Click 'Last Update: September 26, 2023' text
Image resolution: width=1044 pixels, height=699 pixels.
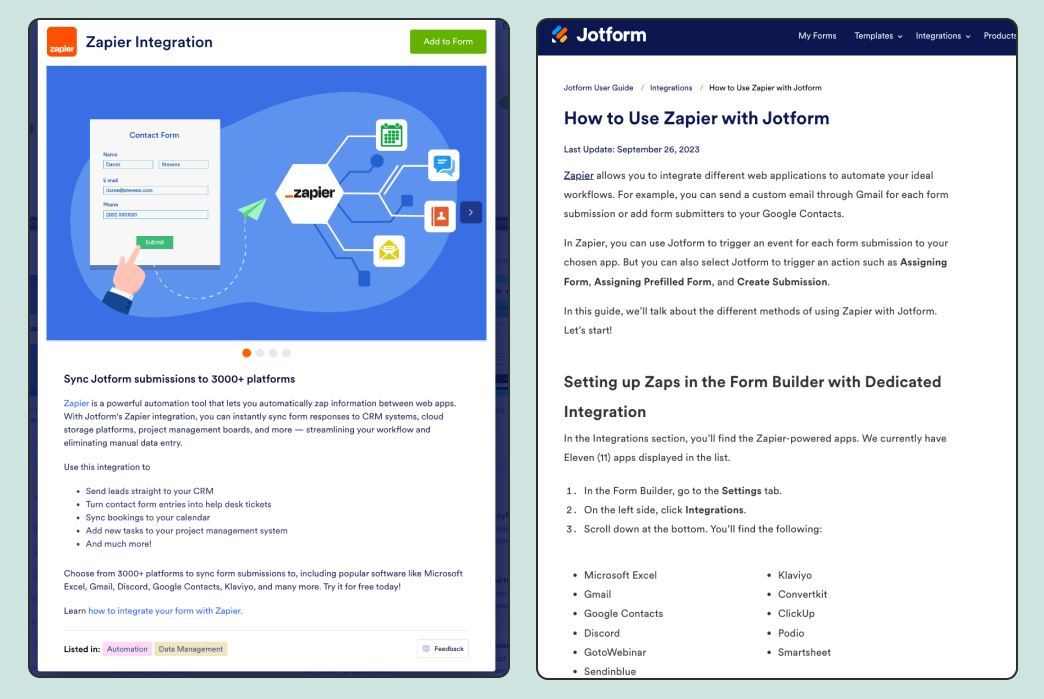[631, 149]
